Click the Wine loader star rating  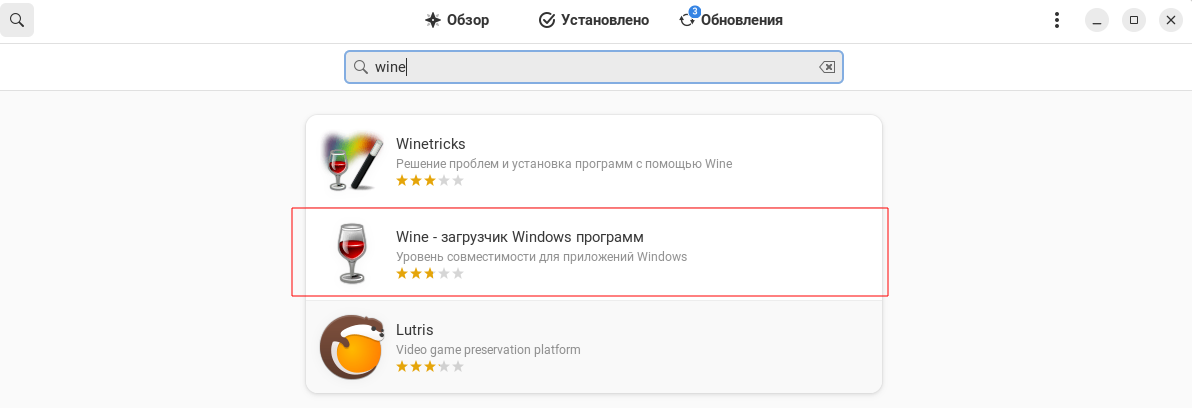tap(430, 273)
